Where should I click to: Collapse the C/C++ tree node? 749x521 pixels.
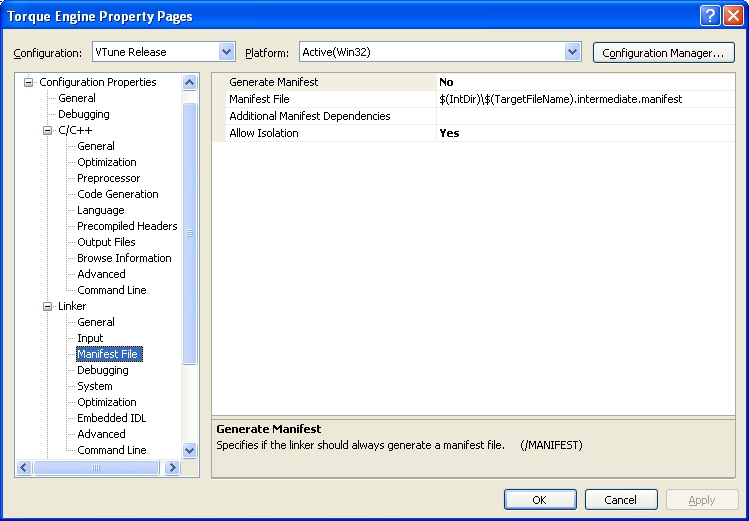pos(47,130)
